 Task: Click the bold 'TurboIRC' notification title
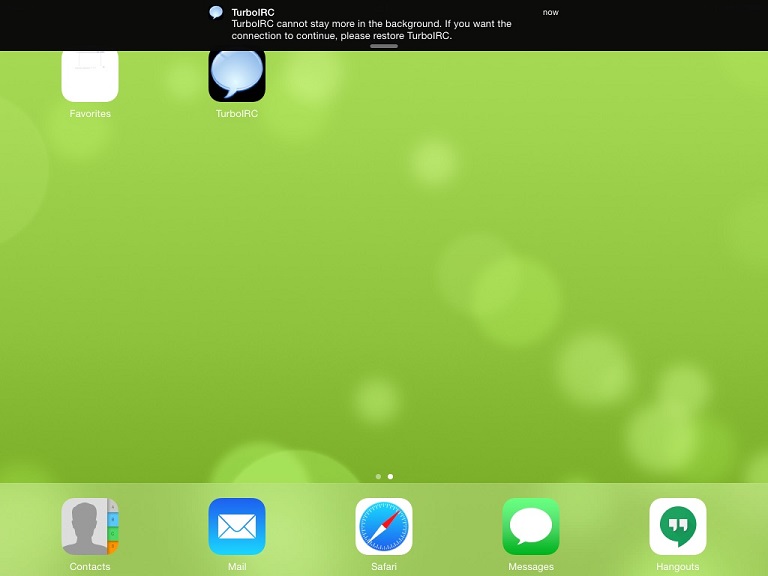[x=253, y=12]
